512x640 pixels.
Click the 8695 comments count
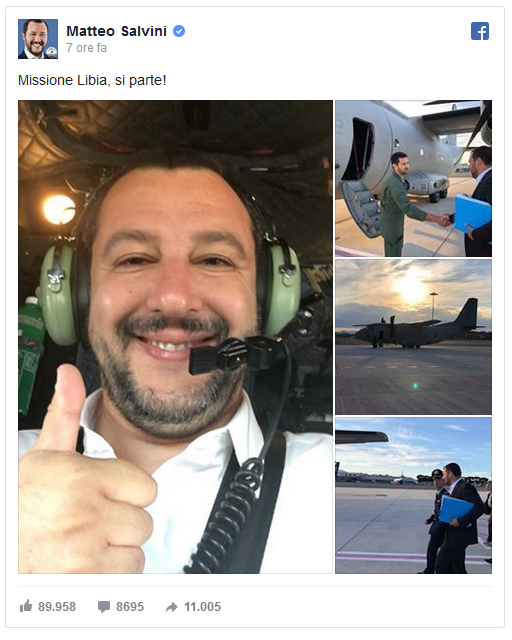130,607
